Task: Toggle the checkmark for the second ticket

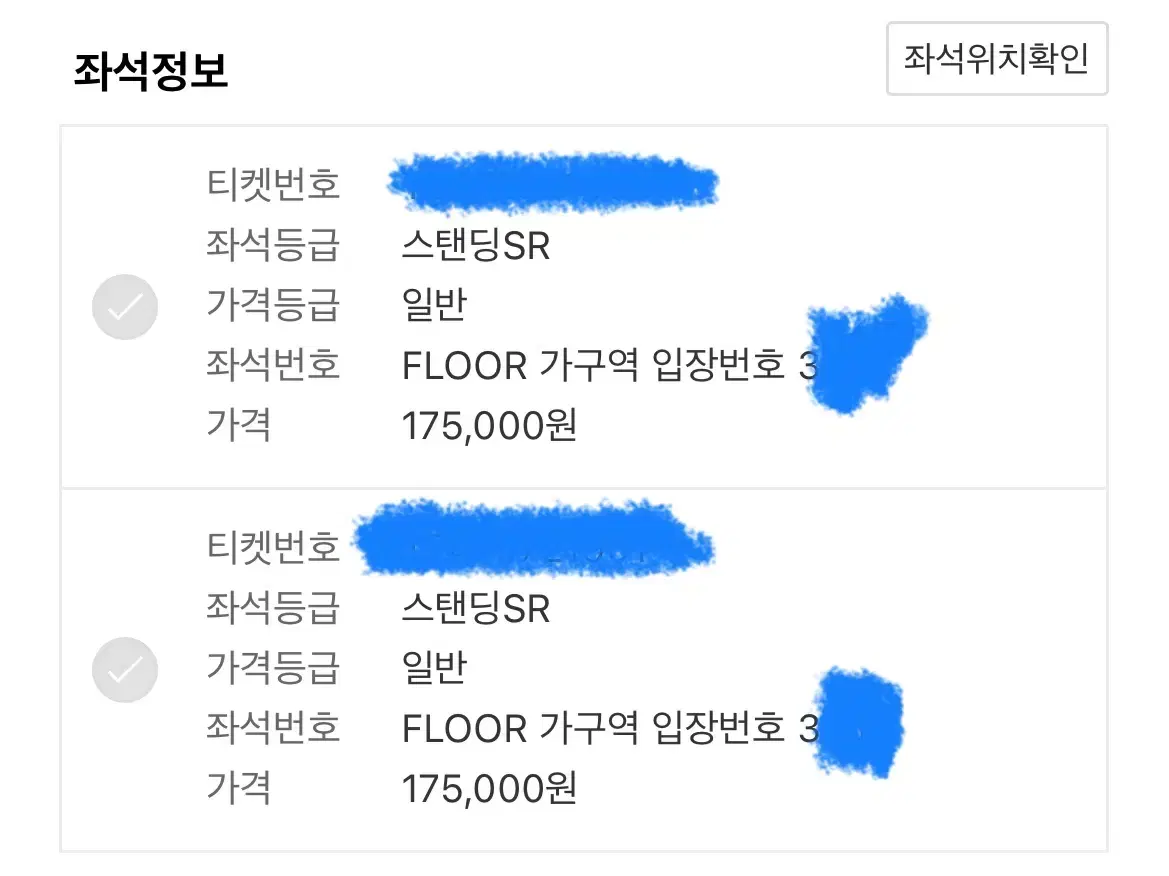Action: coord(125,669)
